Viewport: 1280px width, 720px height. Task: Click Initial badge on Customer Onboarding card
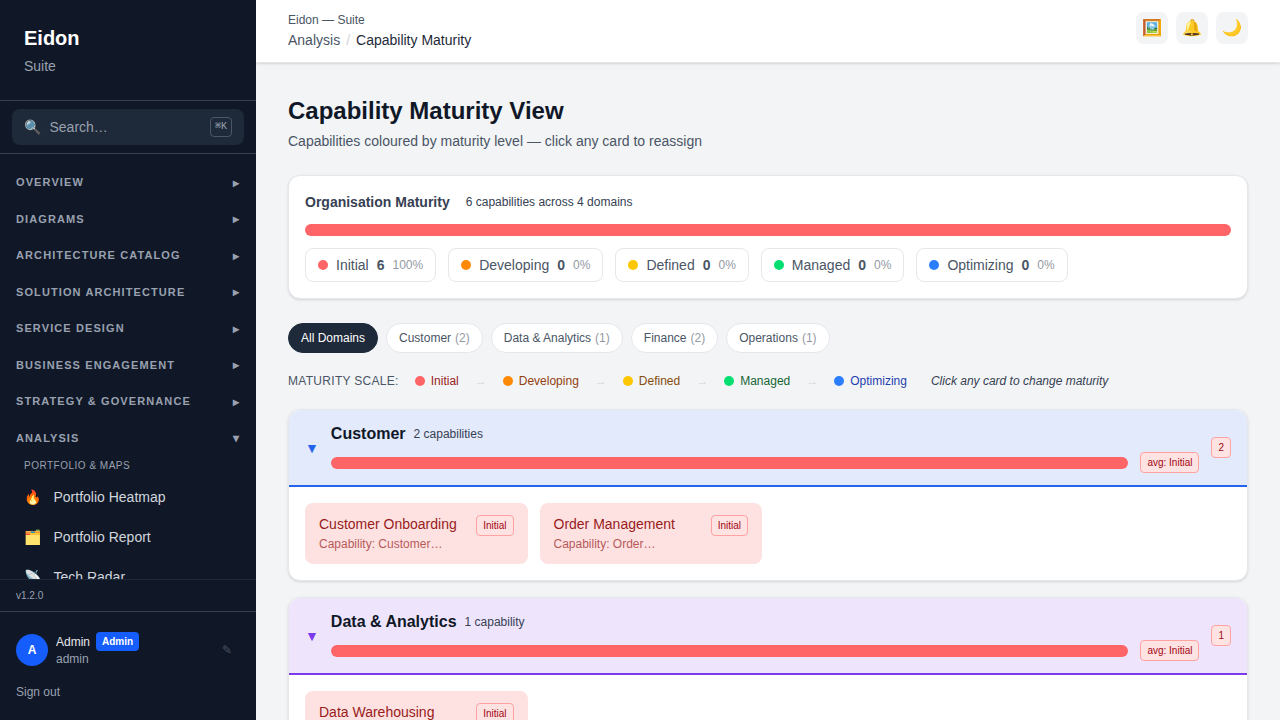pyautogui.click(x=495, y=525)
